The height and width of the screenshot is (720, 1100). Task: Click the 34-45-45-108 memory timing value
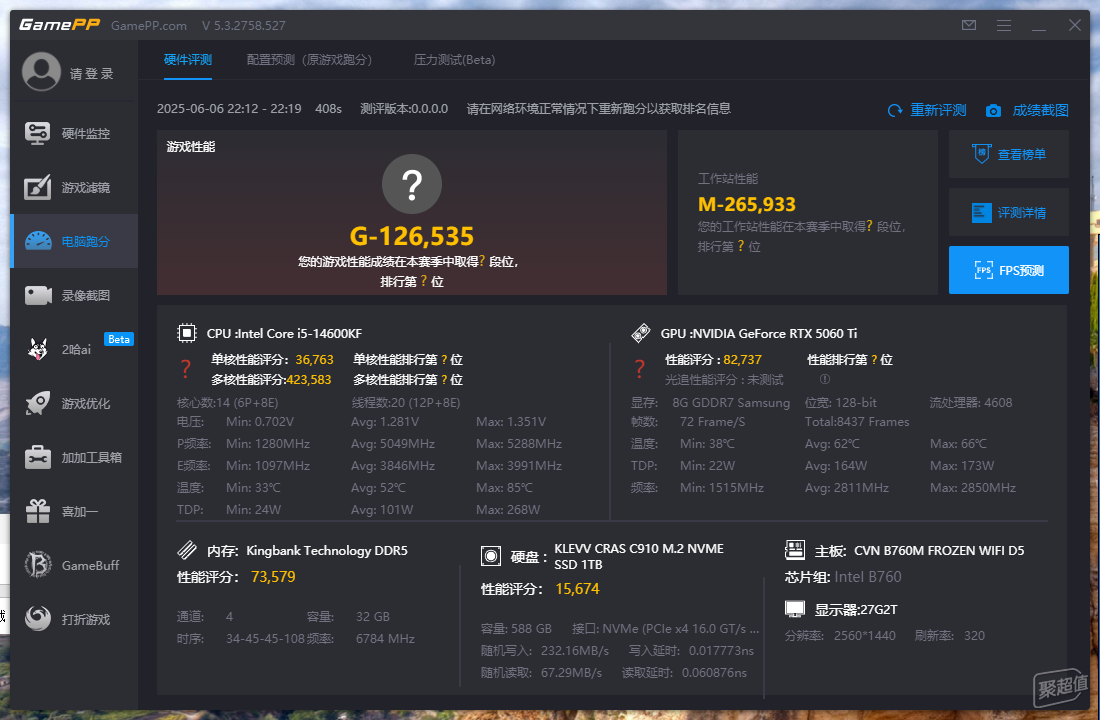(265, 639)
